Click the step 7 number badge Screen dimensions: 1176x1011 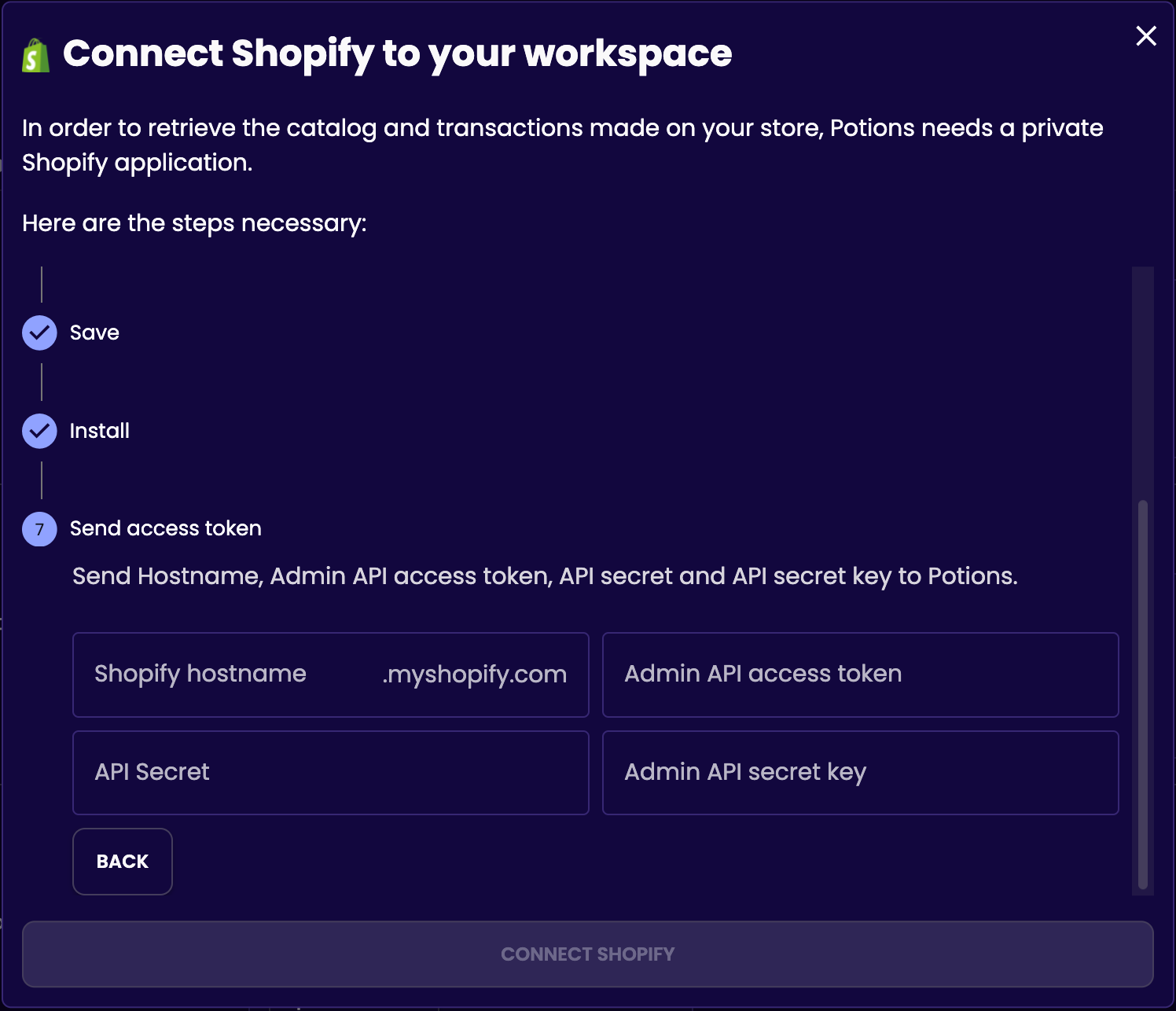39,529
